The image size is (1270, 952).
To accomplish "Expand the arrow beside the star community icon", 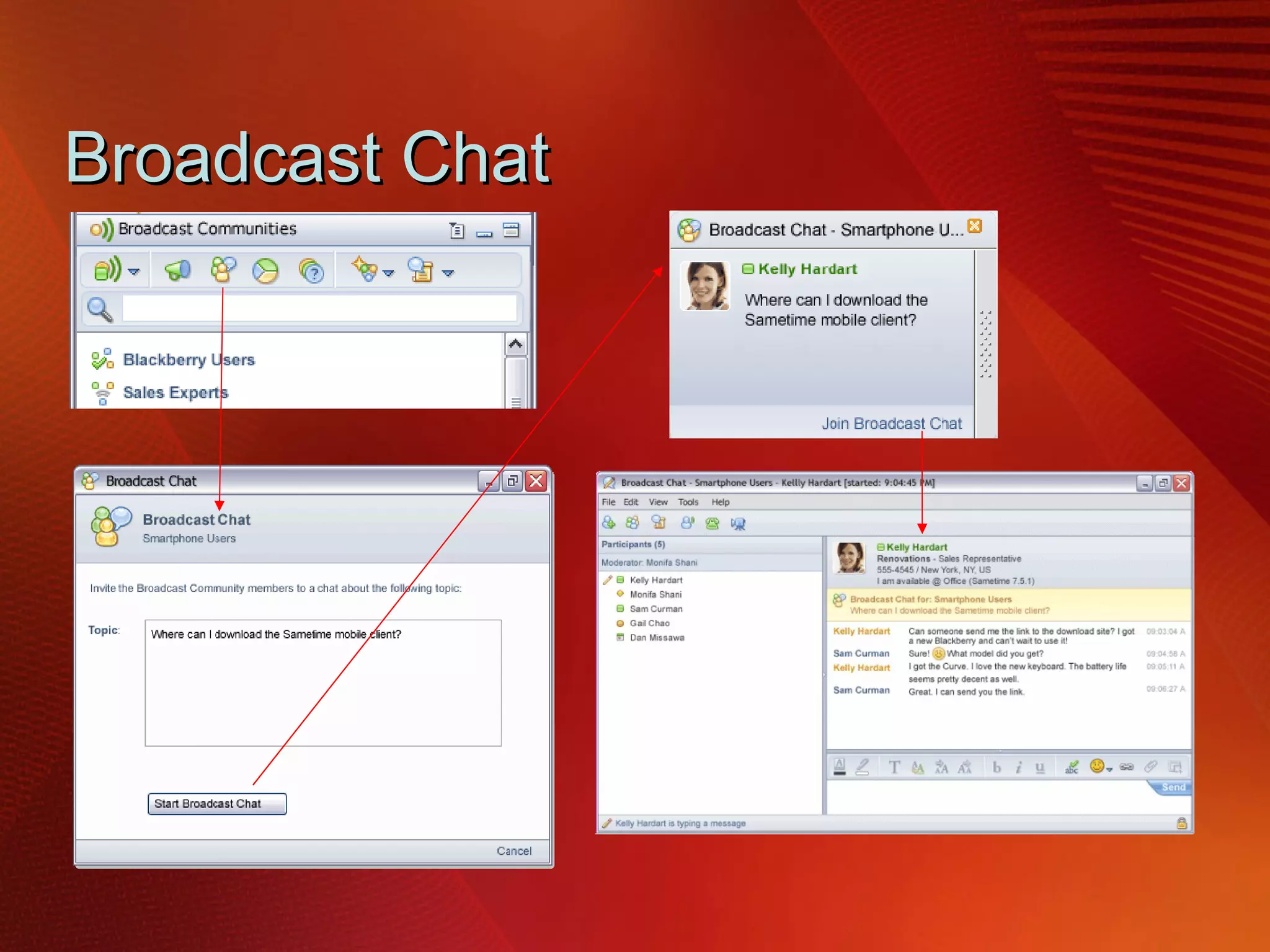I will click(388, 273).
